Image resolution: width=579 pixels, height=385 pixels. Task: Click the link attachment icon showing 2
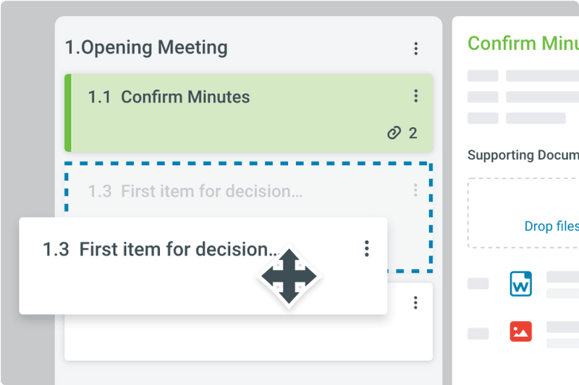point(394,133)
